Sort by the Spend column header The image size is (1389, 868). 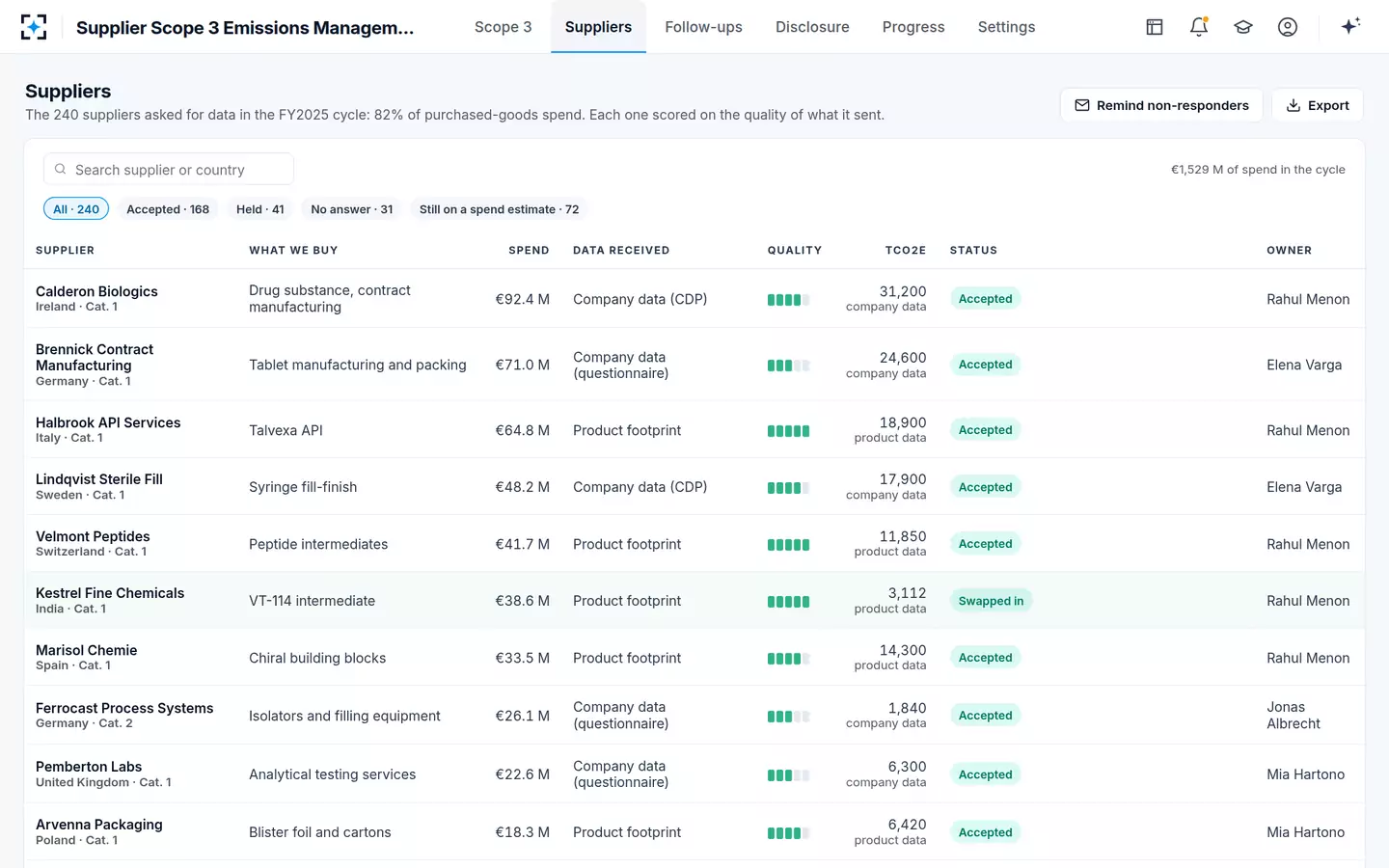529,250
